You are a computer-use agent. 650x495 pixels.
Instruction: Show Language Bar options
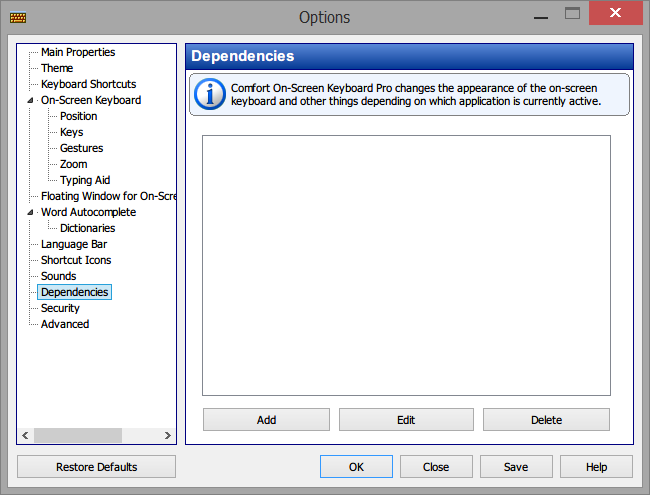(74, 244)
